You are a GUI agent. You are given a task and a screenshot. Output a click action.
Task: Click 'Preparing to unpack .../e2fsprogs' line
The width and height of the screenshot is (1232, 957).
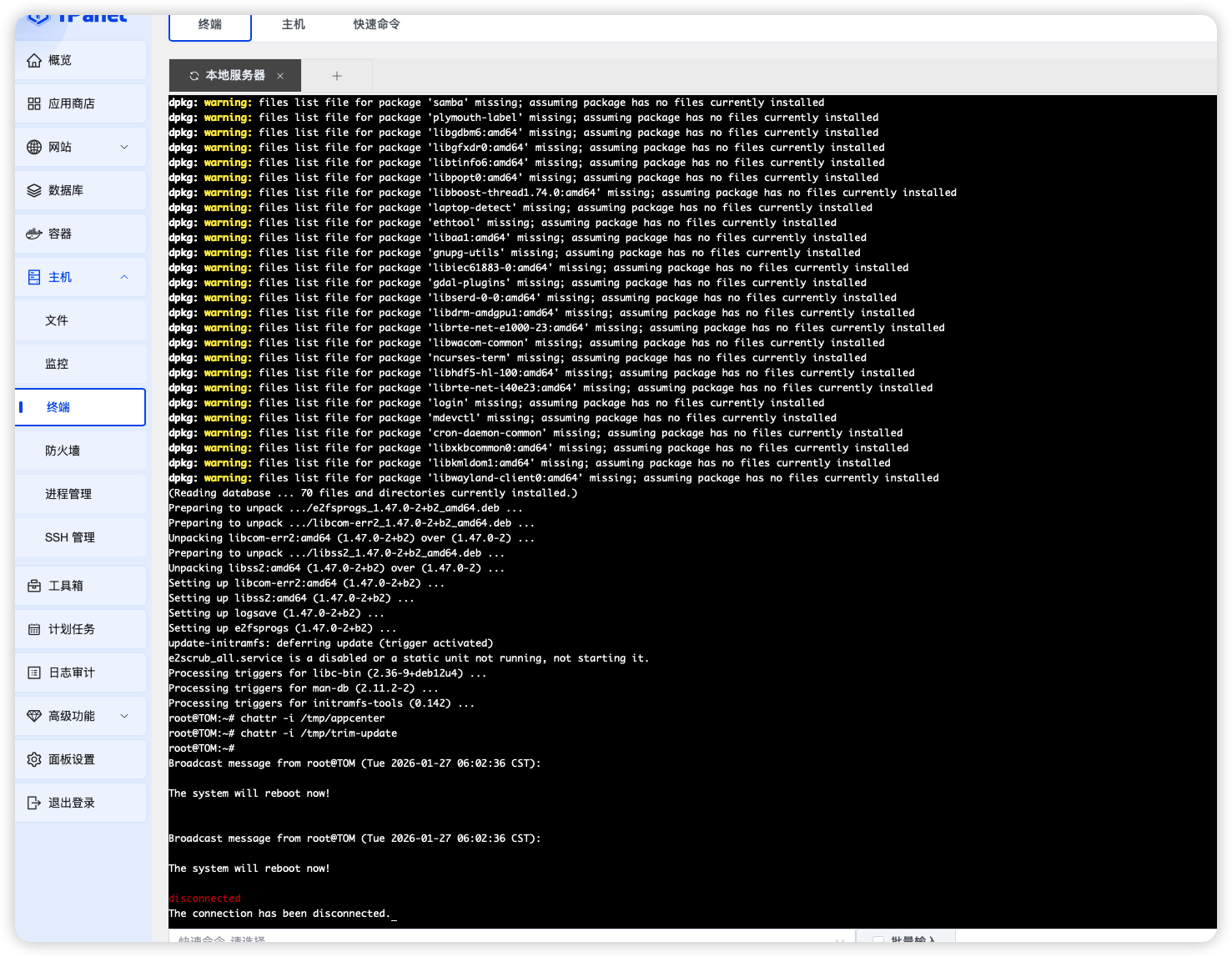tap(346, 508)
